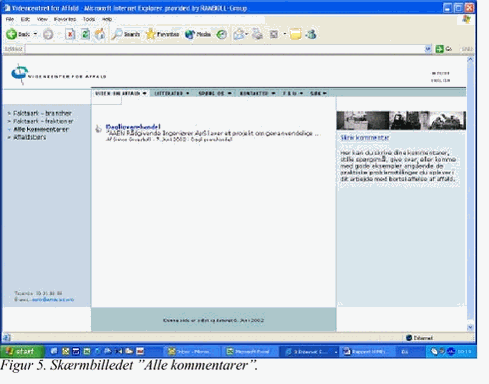Open the Internet Explorer taskbar group
489x384 pixels.
(x=310, y=352)
